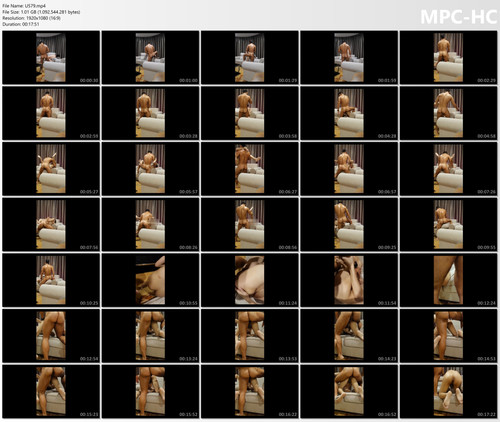Click the File Size 1.01 GB line
500x422 pixels.
pos(41,12)
